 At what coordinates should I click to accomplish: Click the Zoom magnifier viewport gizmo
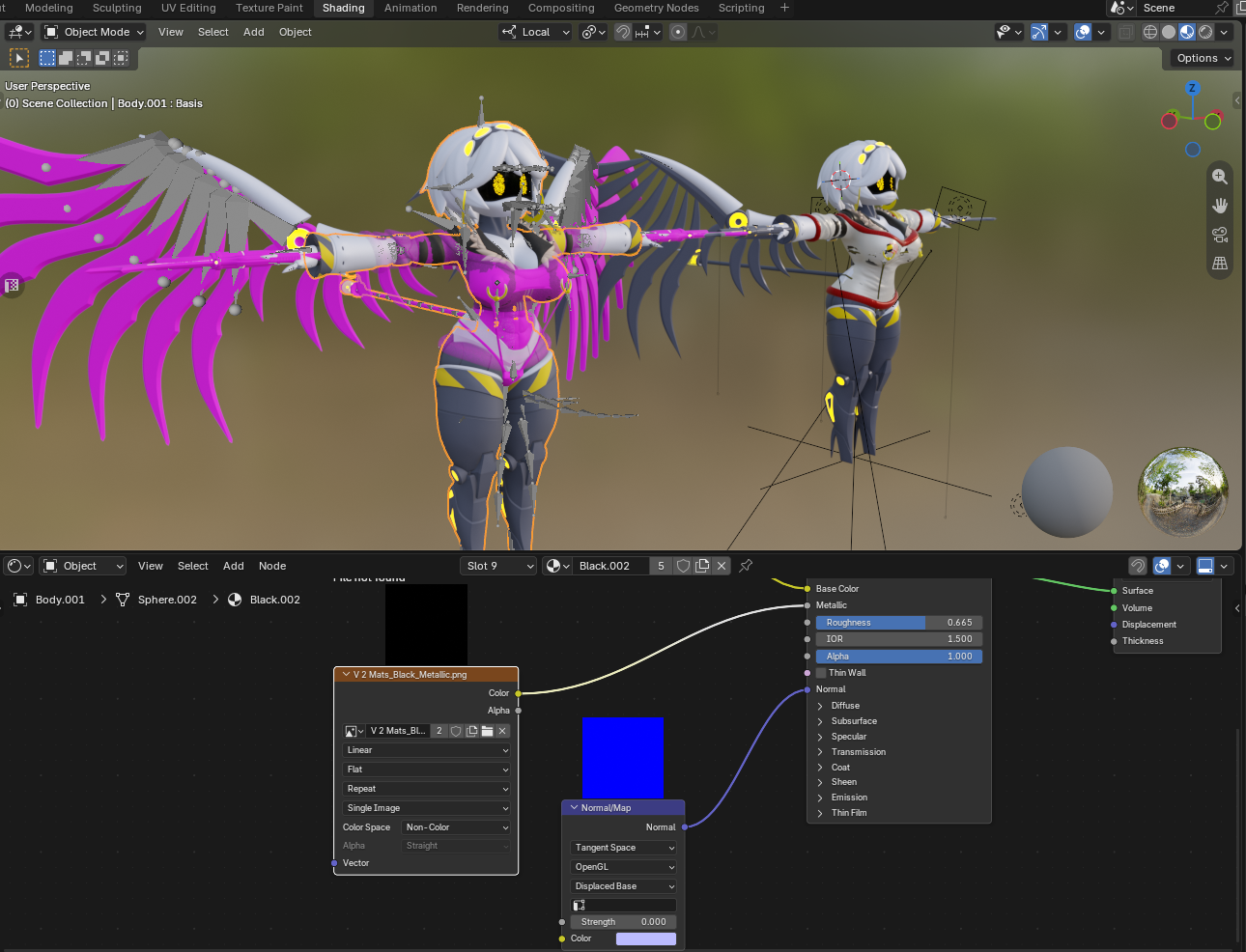(x=1220, y=177)
